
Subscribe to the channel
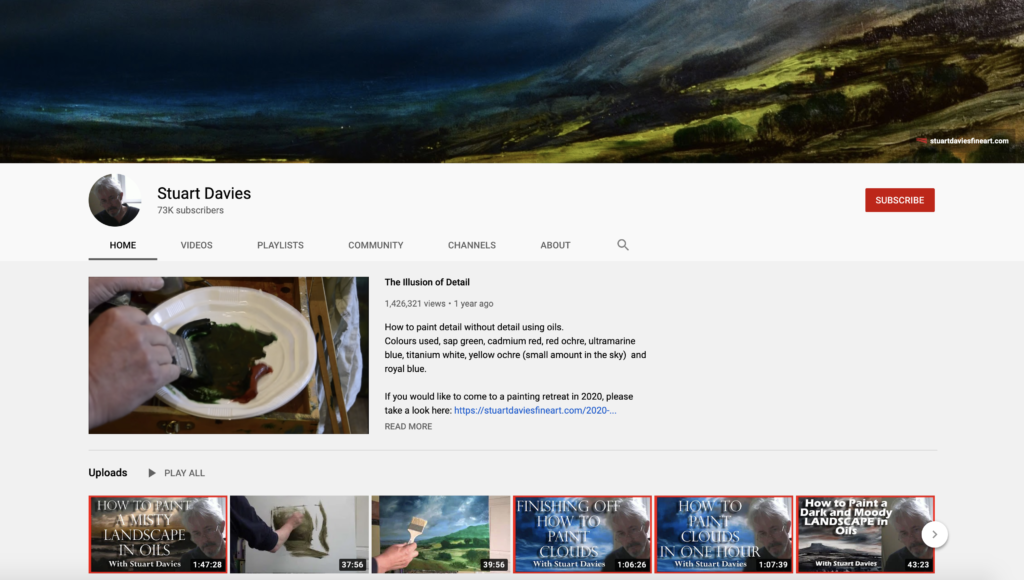(898, 200)
